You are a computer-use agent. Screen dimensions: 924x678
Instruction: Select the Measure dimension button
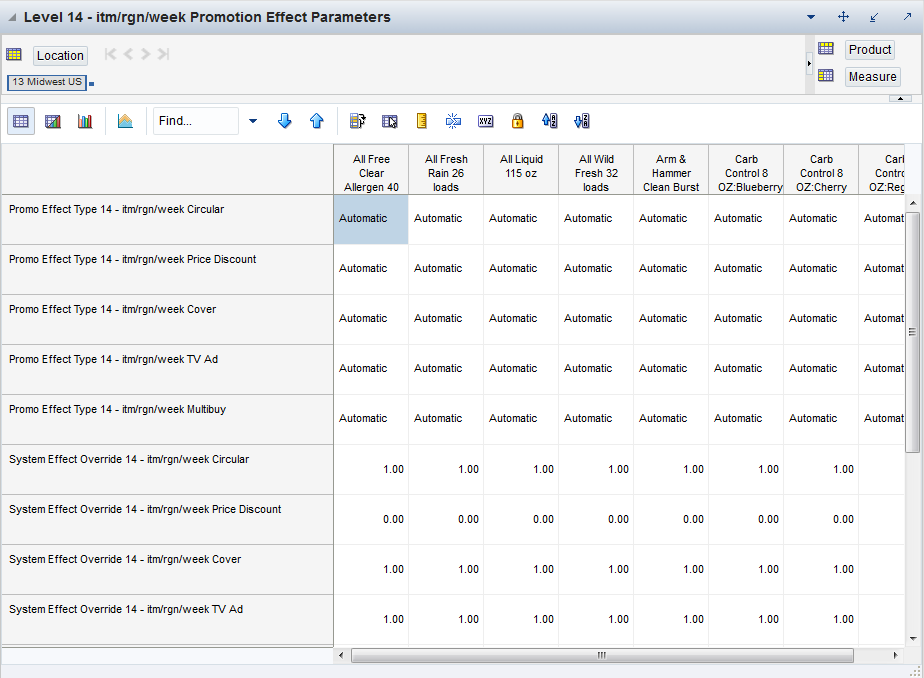coord(871,77)
